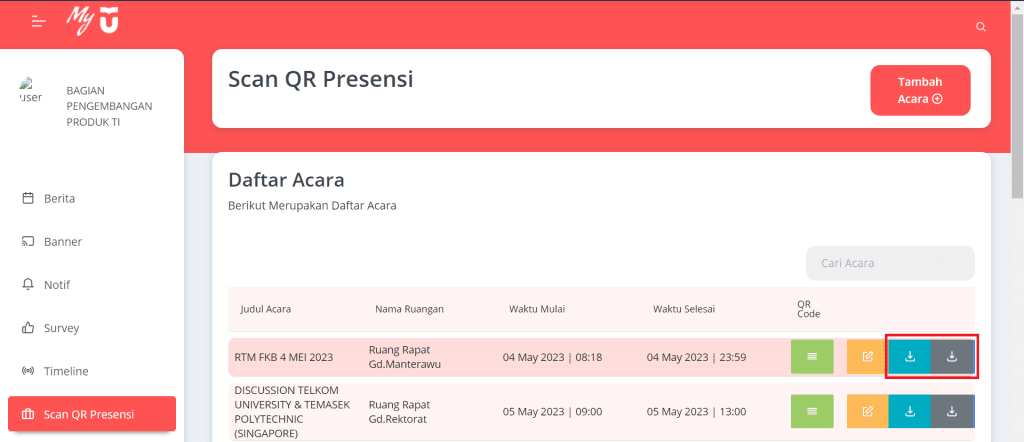Click gray download button for RTM FKB row
1024x442 pixels.
pyautogui.click(x=952, y=357)
